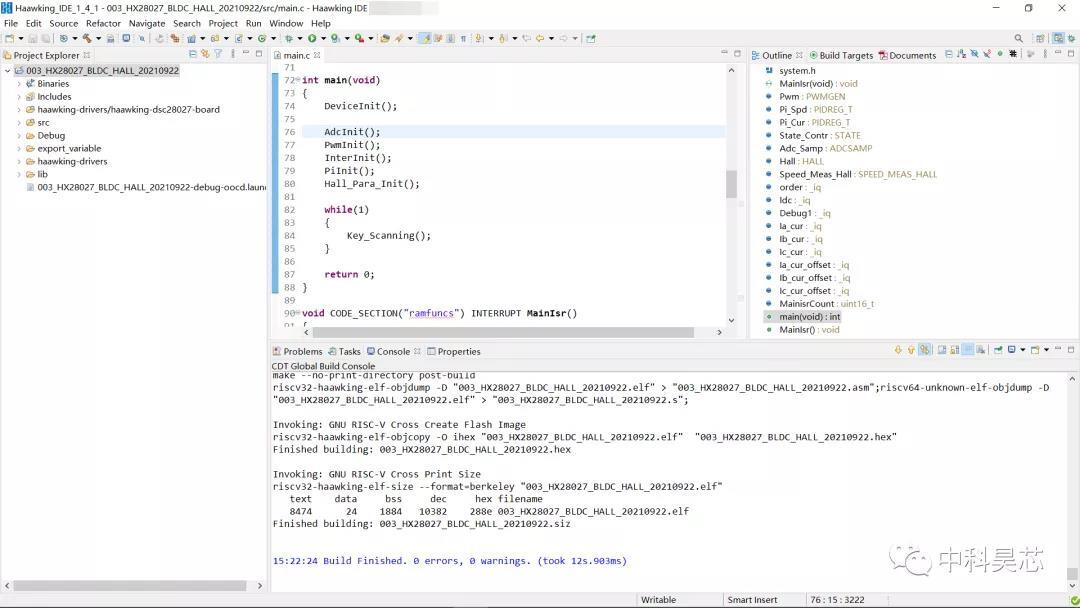This screenshot has width=1080, height=608.
Task: Open the Search toolbar magnifier icon
Action: [x=1019, y=39]
